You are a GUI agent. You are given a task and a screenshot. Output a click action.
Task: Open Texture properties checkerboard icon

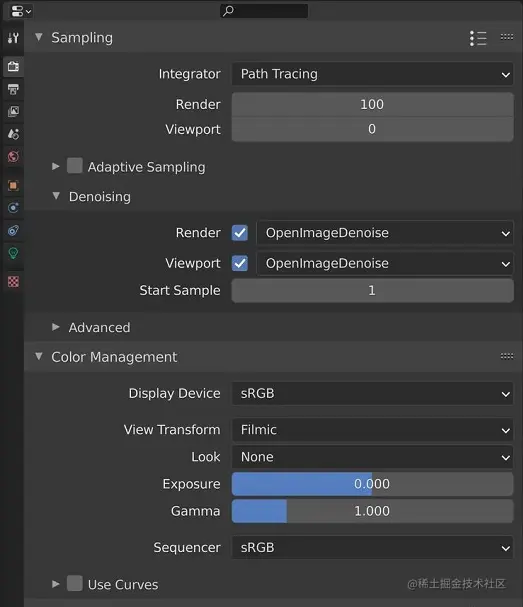click(13, 281)
